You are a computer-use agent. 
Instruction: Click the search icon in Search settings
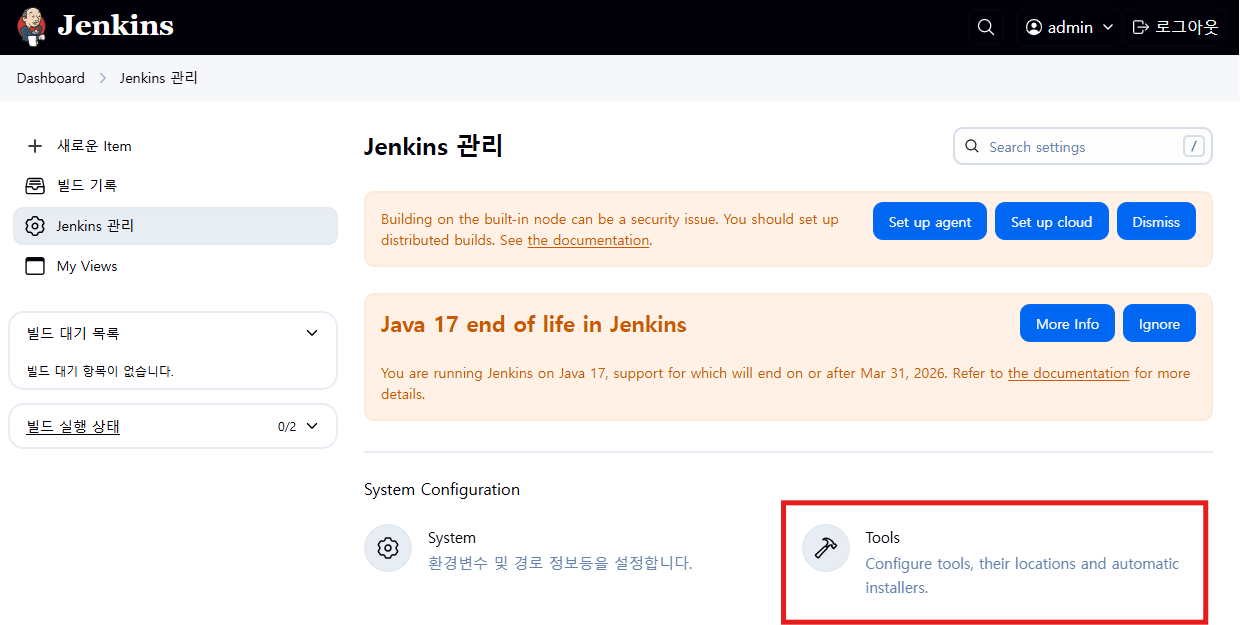click(x=972, y=146)
